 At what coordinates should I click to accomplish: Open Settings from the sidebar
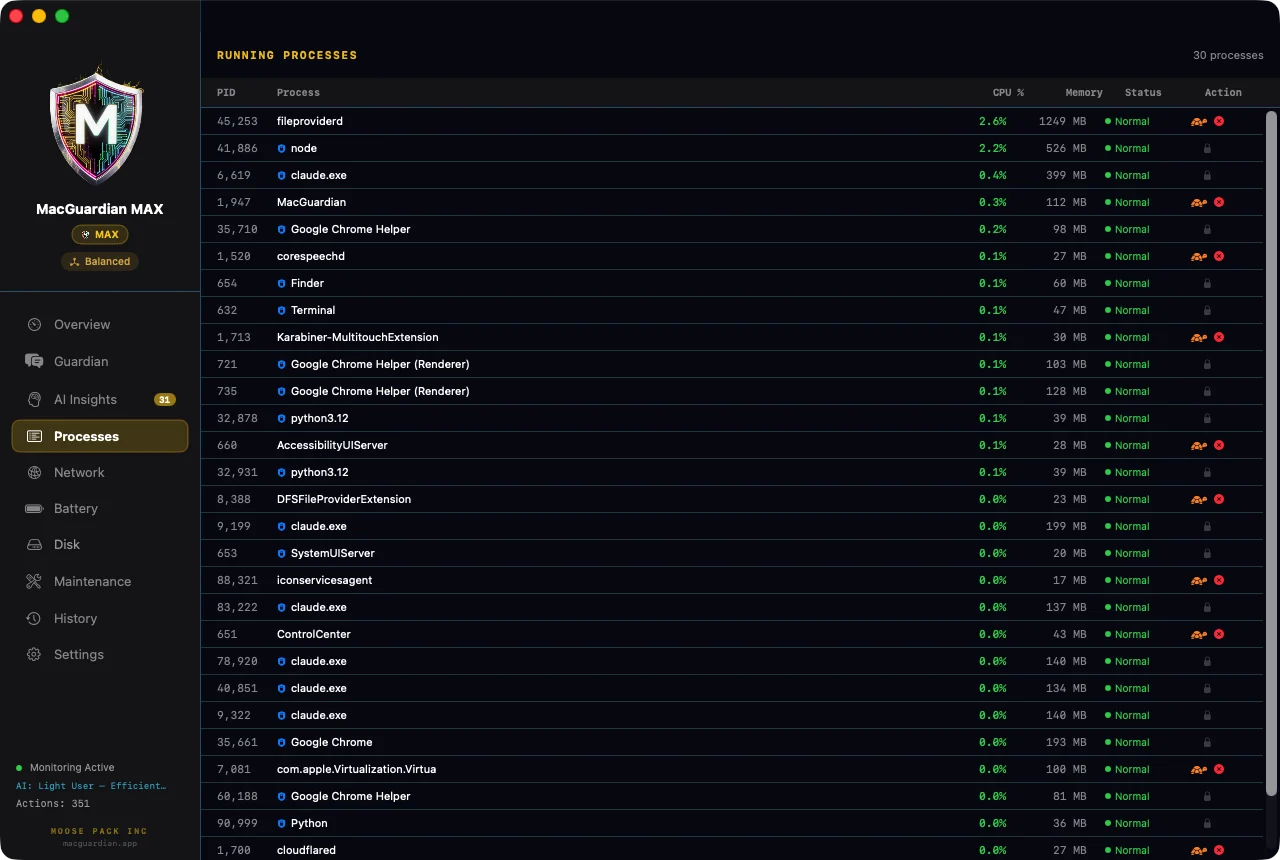[x=100, y=655]
